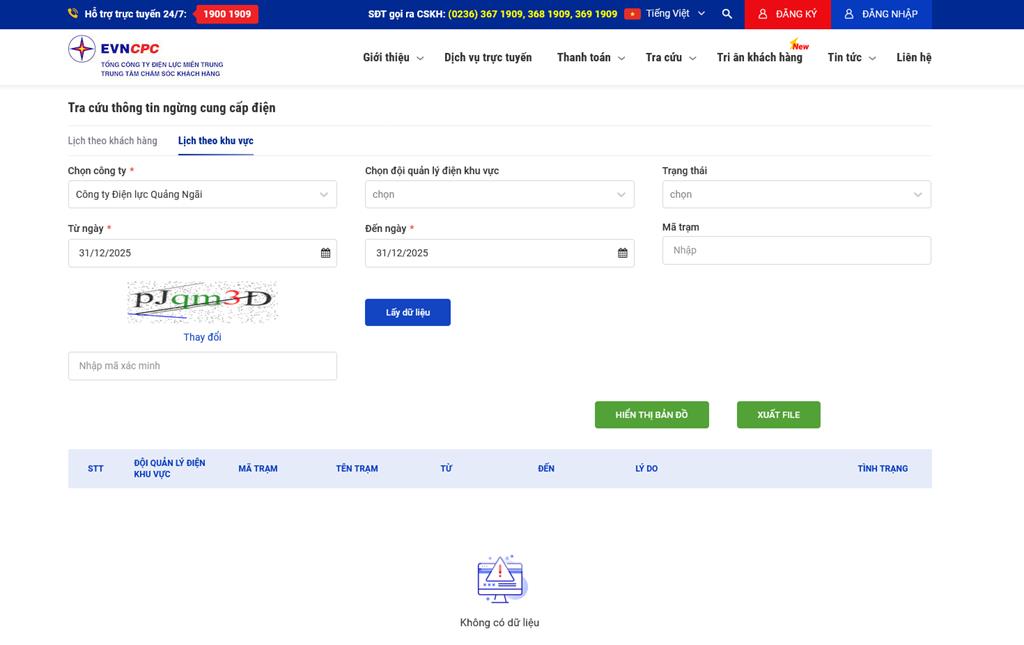Click the HIỂN THỊ BẢN ĐỒ button
1024x645 pixels.
pos(651,415)
